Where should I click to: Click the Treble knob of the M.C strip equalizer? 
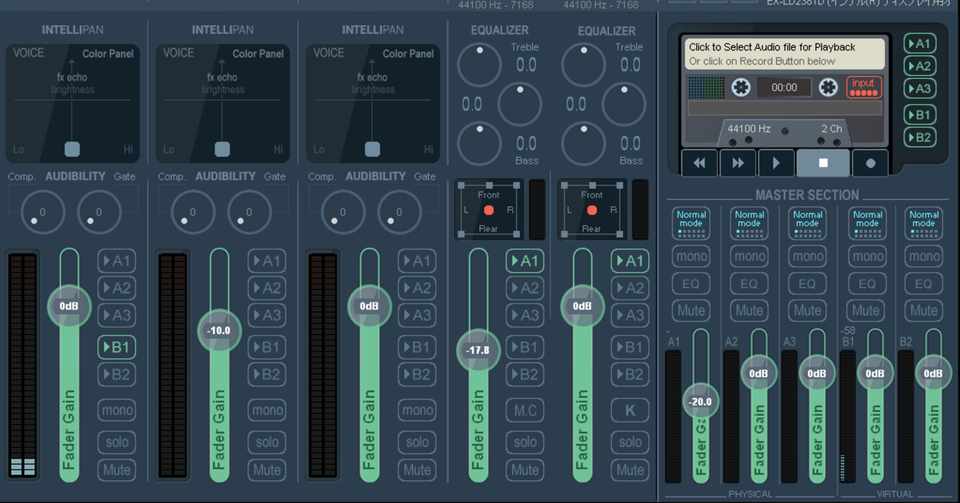pos(479,65)
